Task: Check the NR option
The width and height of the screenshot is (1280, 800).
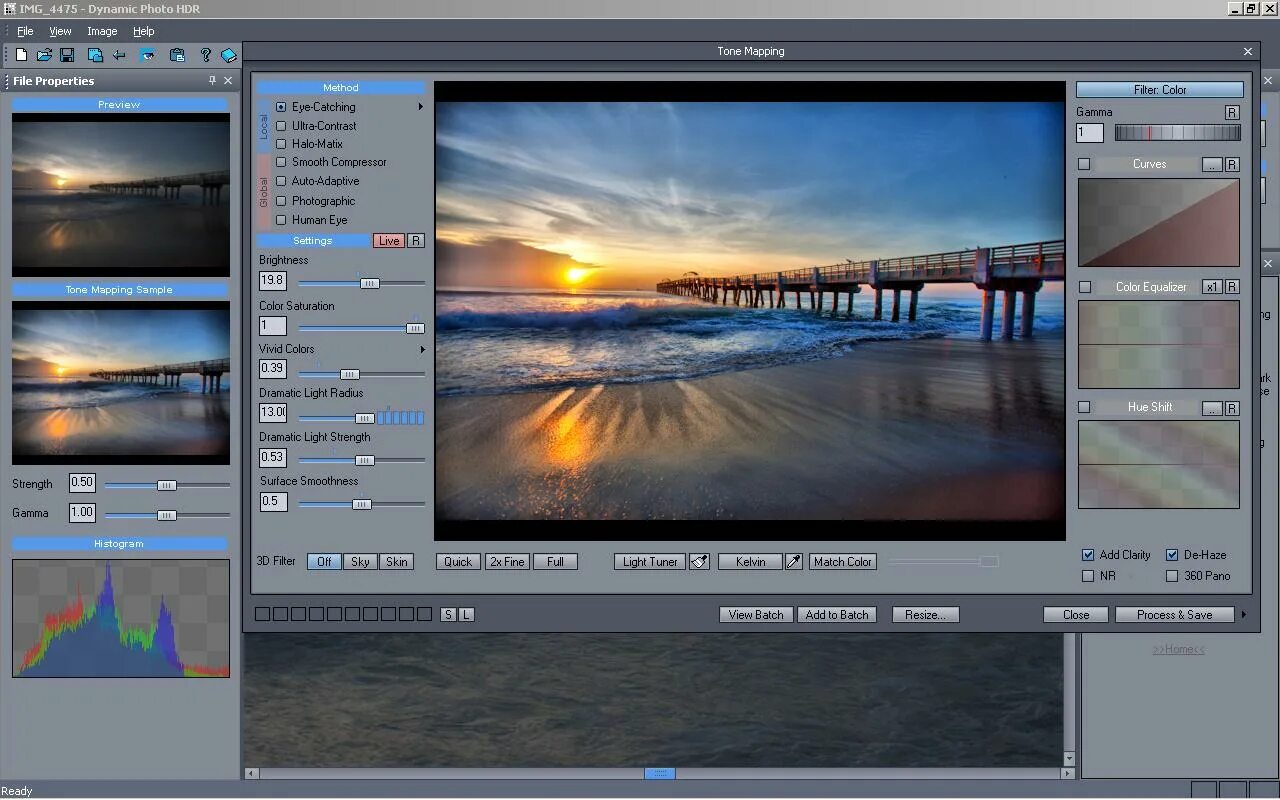Action: point(1088,576)
